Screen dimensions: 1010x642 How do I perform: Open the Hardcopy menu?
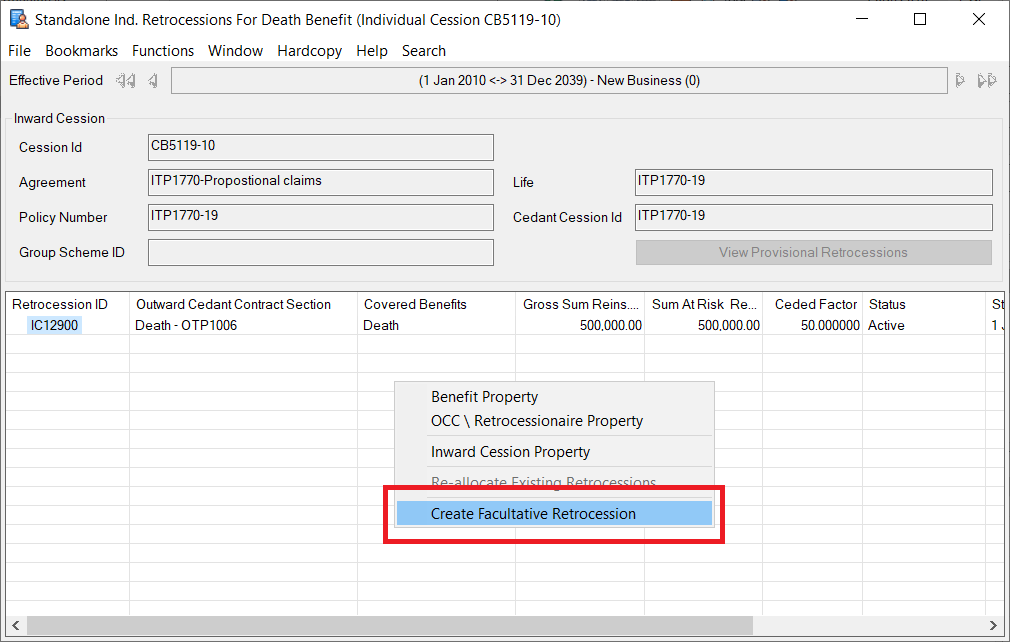click(310, 51)
